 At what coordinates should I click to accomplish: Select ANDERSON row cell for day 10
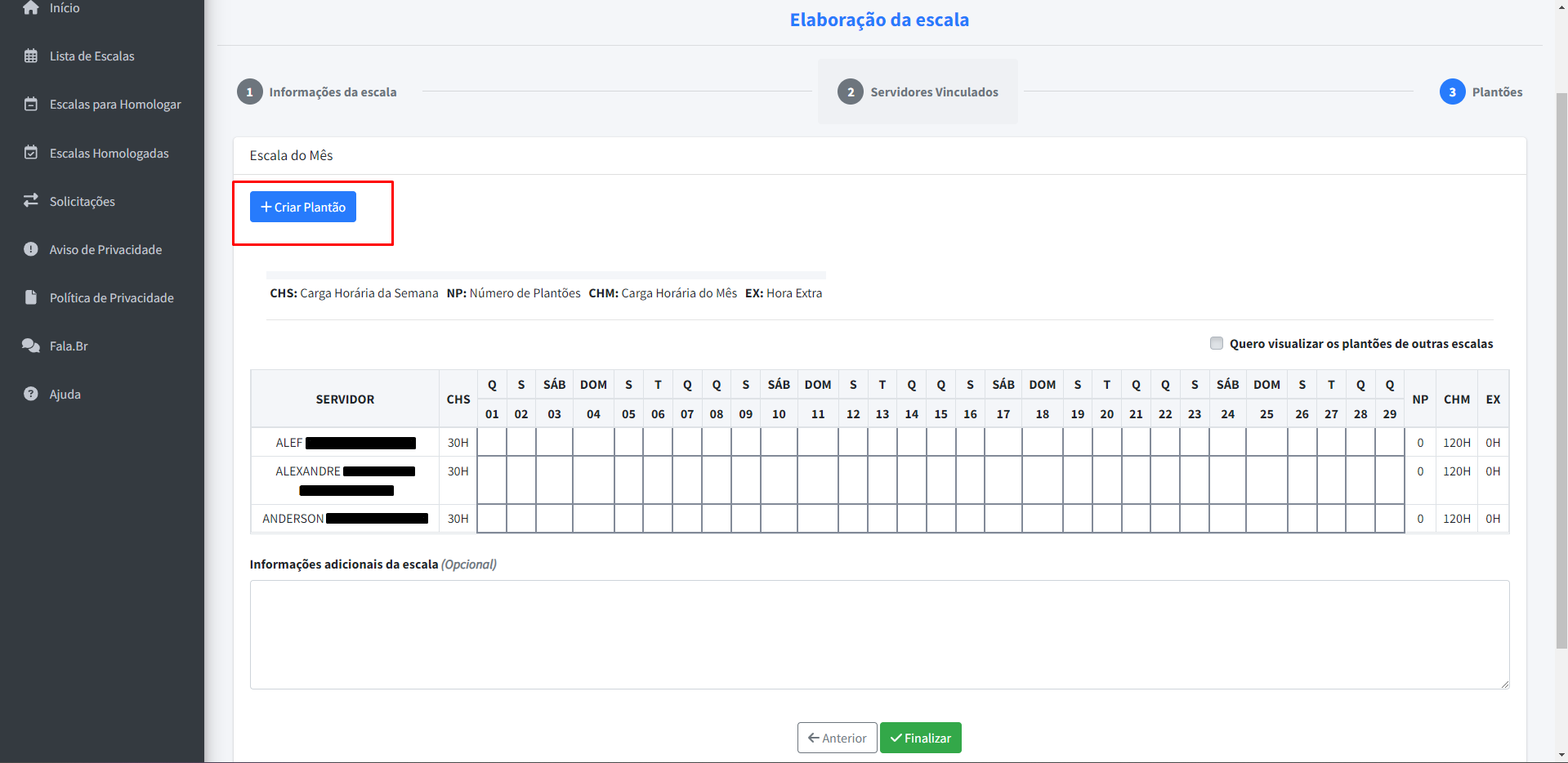pyautogui.click(x=779, y=519)
